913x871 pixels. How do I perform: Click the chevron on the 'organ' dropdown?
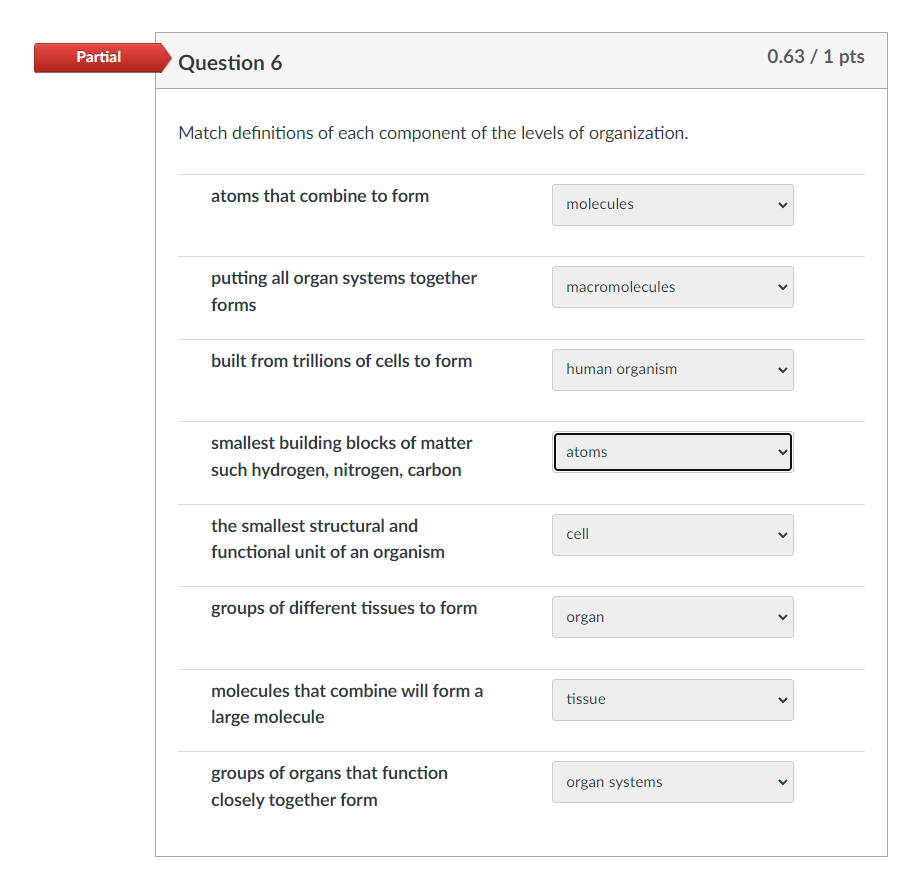pyautogui.click(x=782, y=617)
